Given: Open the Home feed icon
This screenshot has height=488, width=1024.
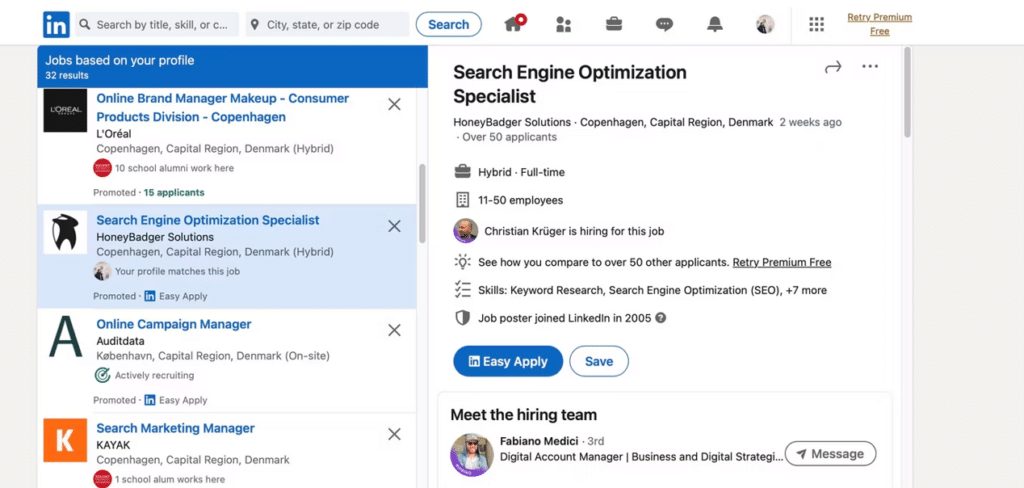Looking at the screenshot, I should tap(515, 24).
